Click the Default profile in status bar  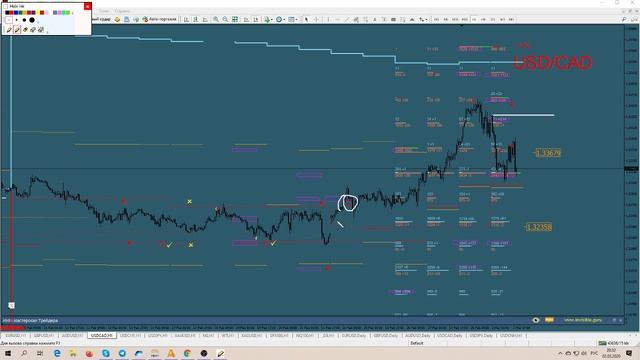(417, 343)
